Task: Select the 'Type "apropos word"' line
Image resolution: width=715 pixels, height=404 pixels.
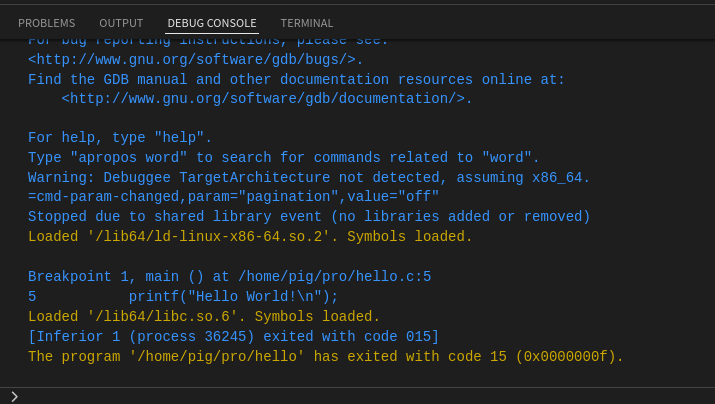Action: pyautogui.click(x=284, y=157)
